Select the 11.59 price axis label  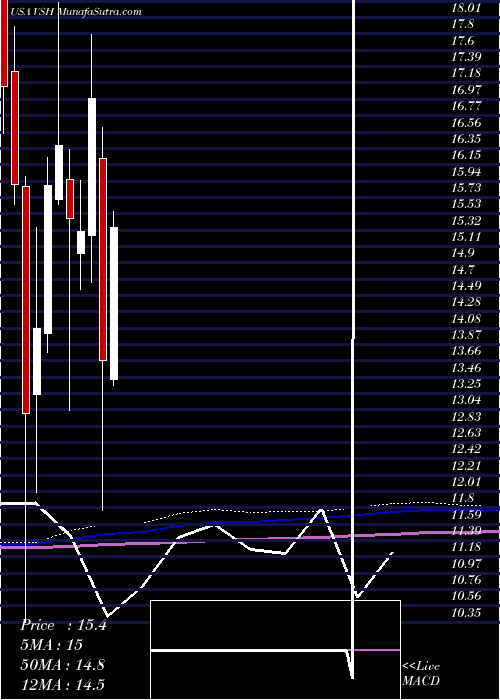coord(466,514)
